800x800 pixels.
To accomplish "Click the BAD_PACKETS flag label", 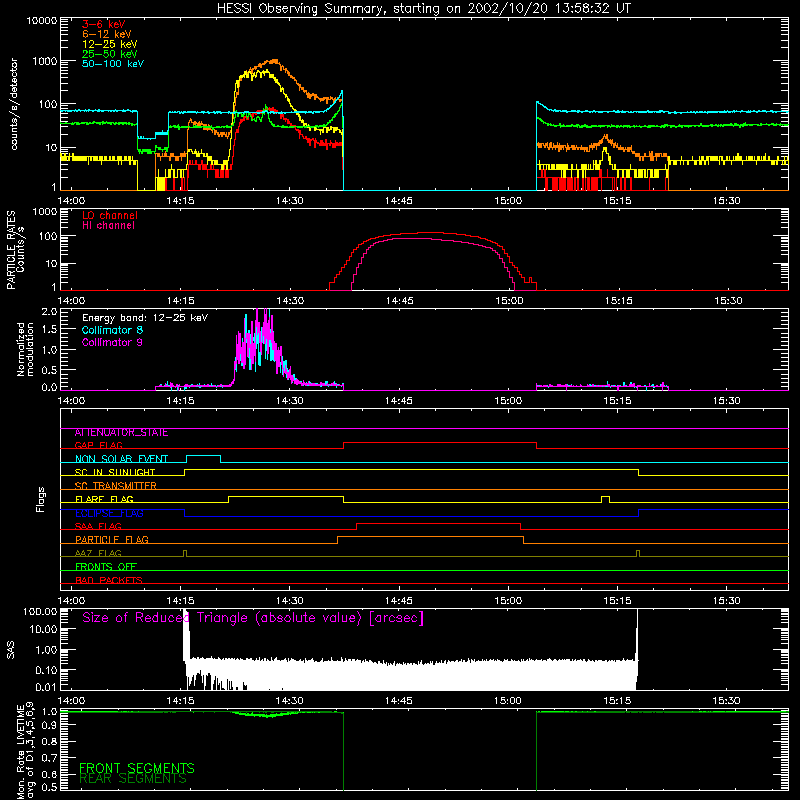I will [109, 580].
